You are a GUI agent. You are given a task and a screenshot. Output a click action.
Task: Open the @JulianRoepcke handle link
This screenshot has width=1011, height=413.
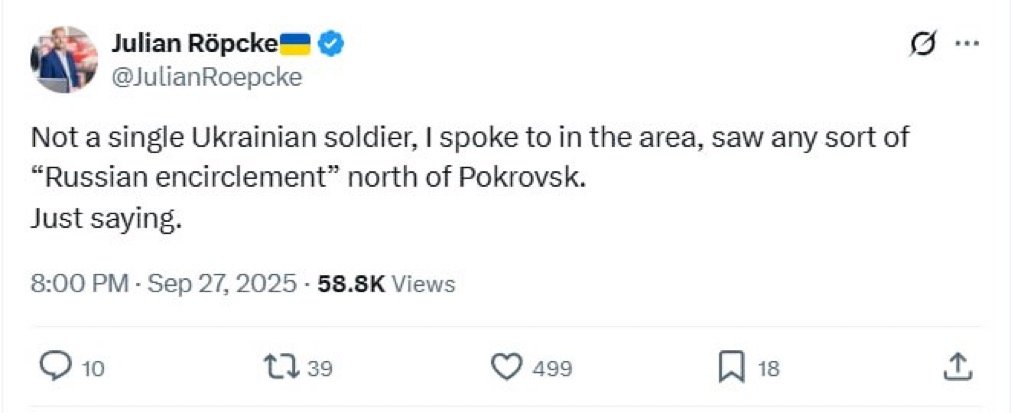click(x=206, y=77)
